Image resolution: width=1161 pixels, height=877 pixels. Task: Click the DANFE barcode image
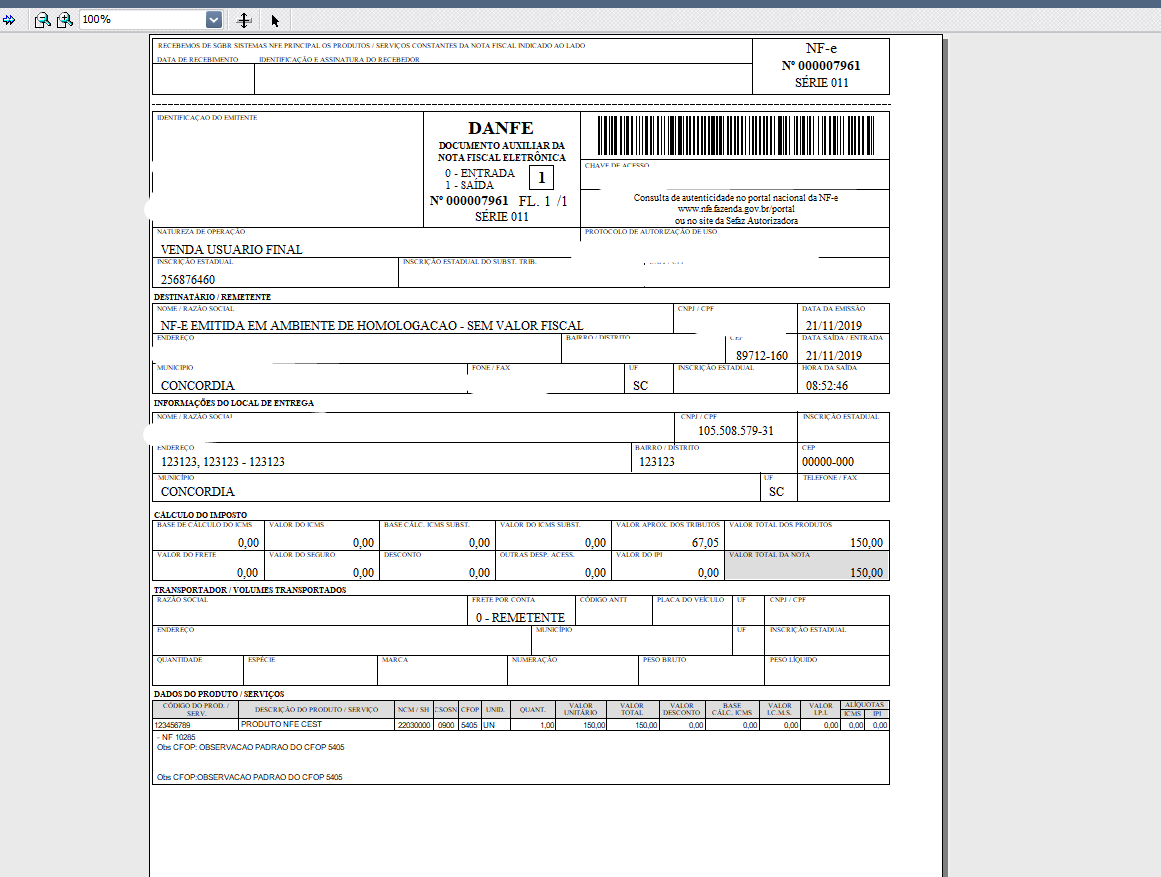tap(735, 135)
